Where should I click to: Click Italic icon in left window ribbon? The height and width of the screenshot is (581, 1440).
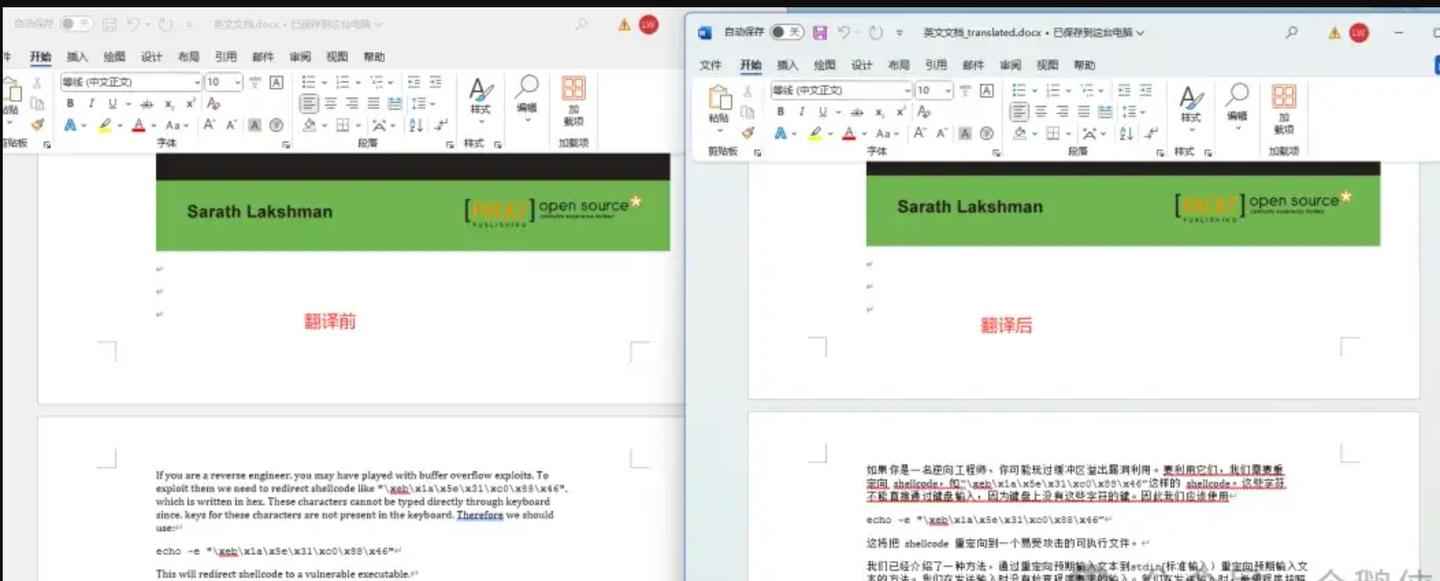91,104
